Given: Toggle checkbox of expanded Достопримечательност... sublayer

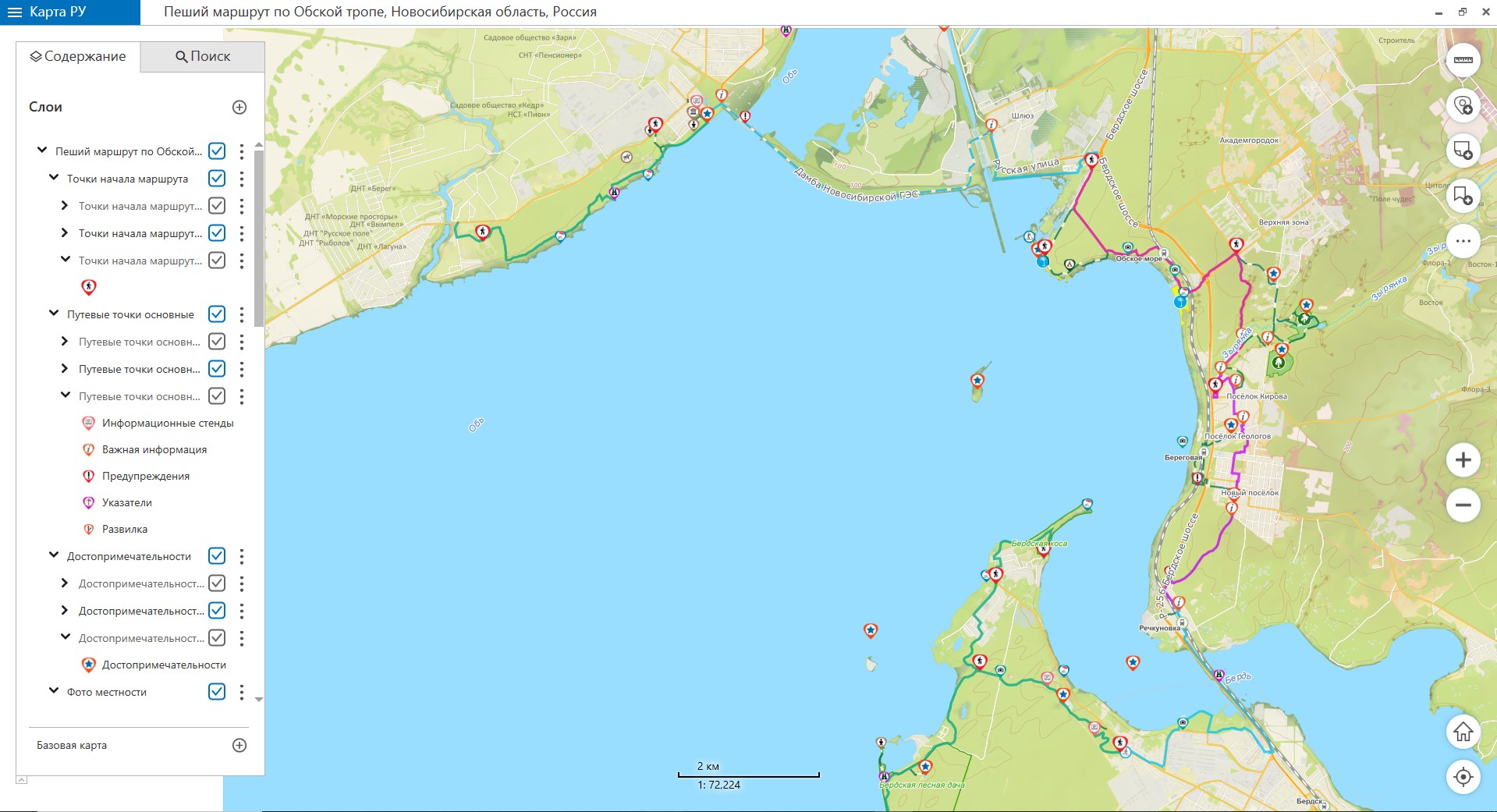Looking at the screenshot, I should pos(217,638).
